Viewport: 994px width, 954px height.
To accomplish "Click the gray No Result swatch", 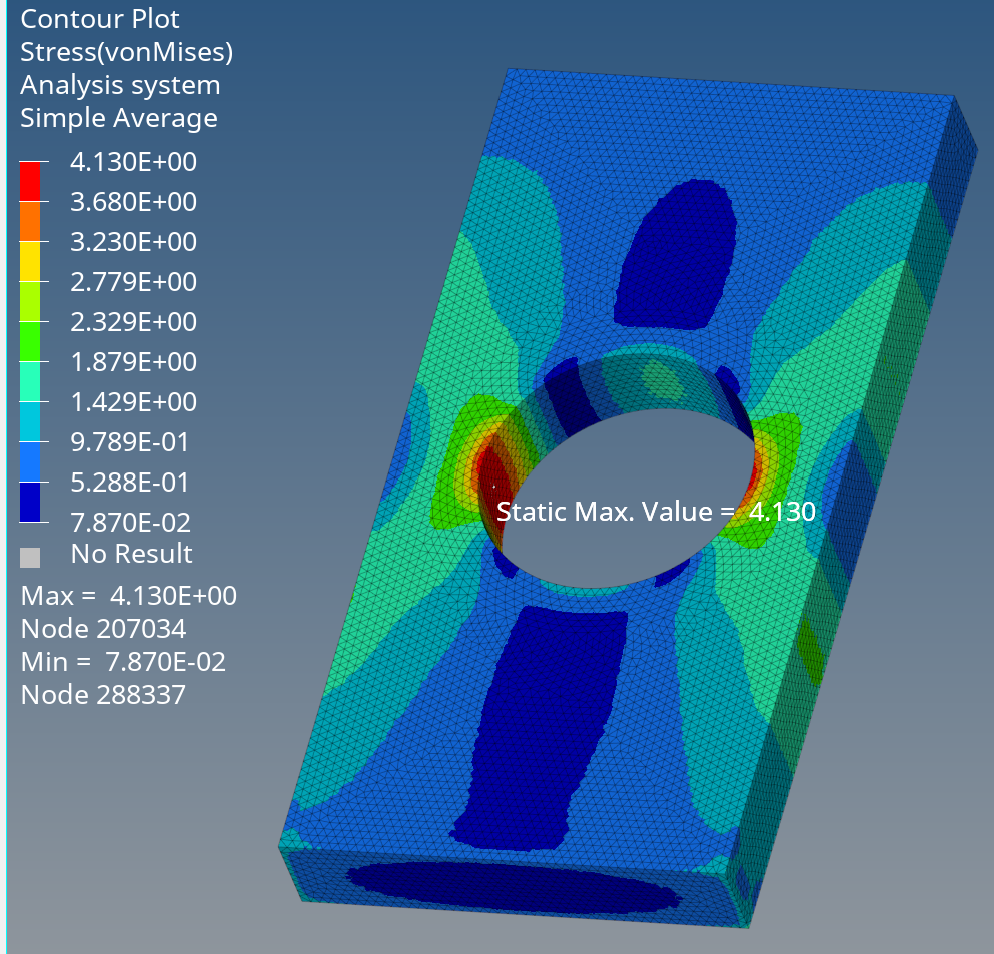I will click(30, 558).
